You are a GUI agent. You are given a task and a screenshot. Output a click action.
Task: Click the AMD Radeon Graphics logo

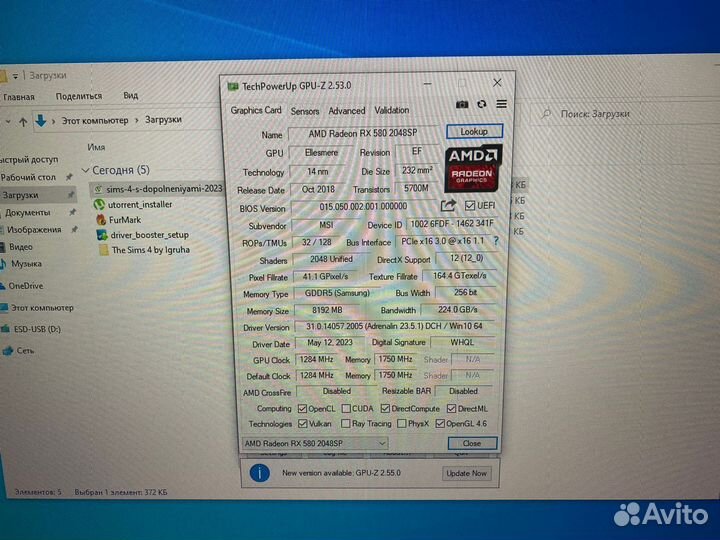tap(473, 168)
